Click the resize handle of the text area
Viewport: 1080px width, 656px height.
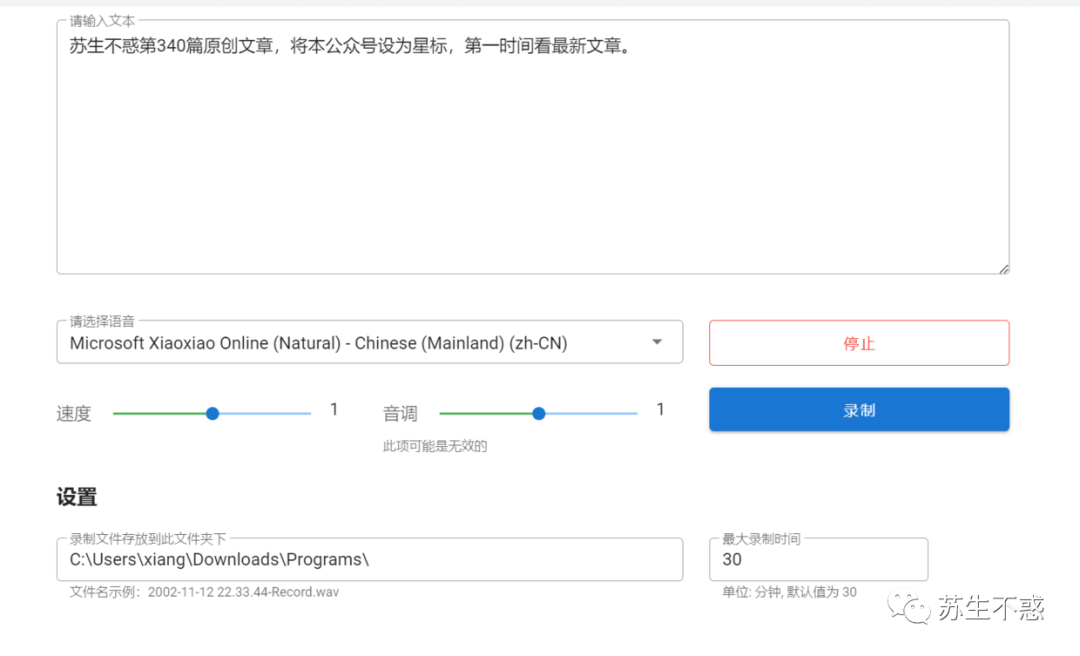tap(1004, 269)
